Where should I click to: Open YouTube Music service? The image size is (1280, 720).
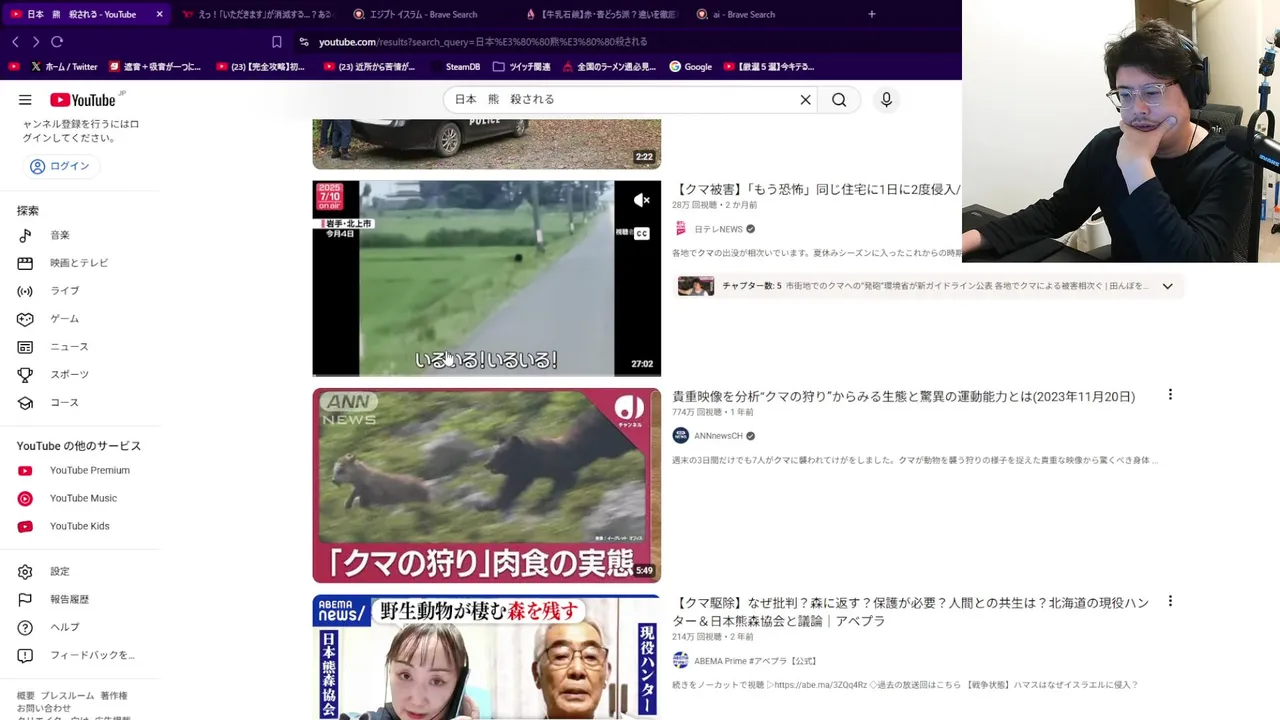[x=80, y=499]
